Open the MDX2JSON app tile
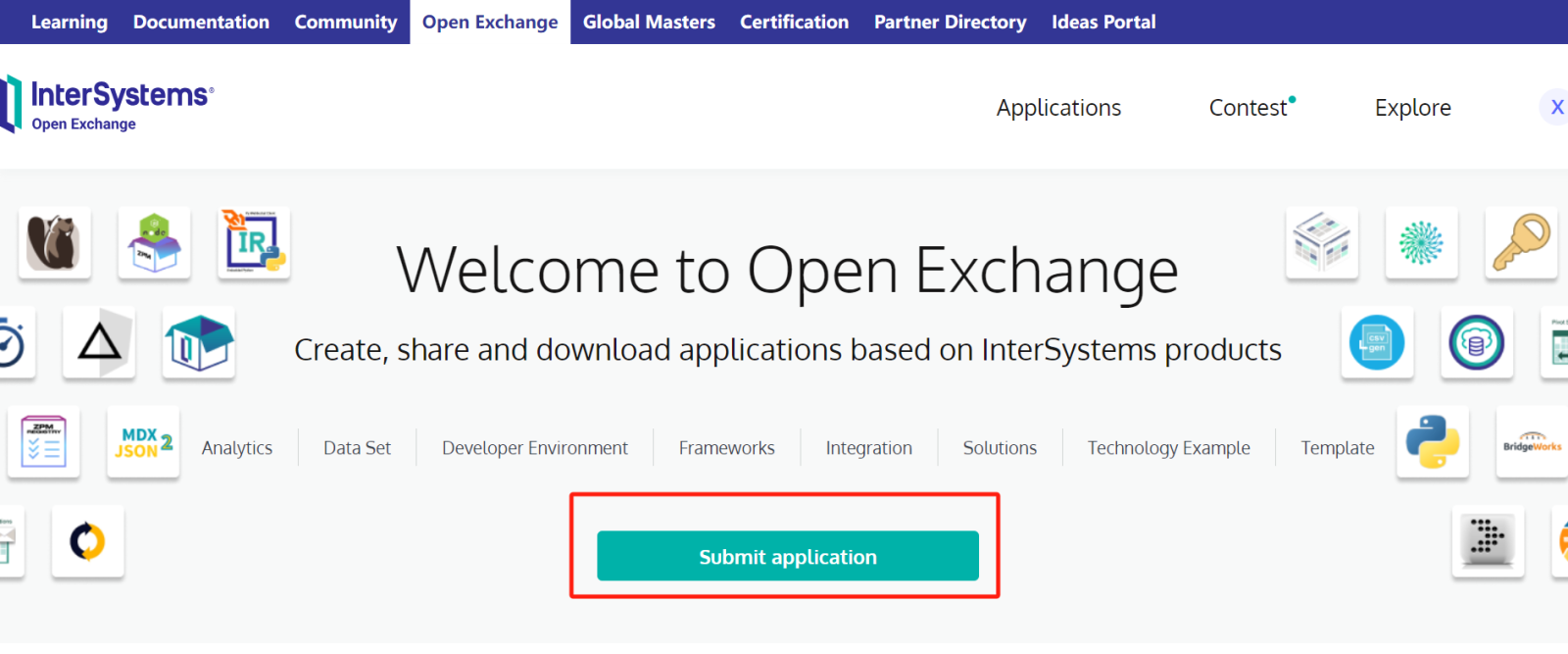This screenshot has height=654, width=1568. tap(143, 442)
